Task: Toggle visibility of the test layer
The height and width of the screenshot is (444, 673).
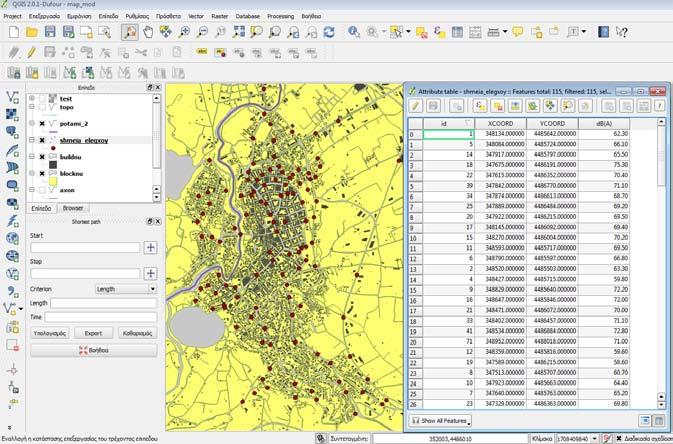Action: [x=42, y=99]
